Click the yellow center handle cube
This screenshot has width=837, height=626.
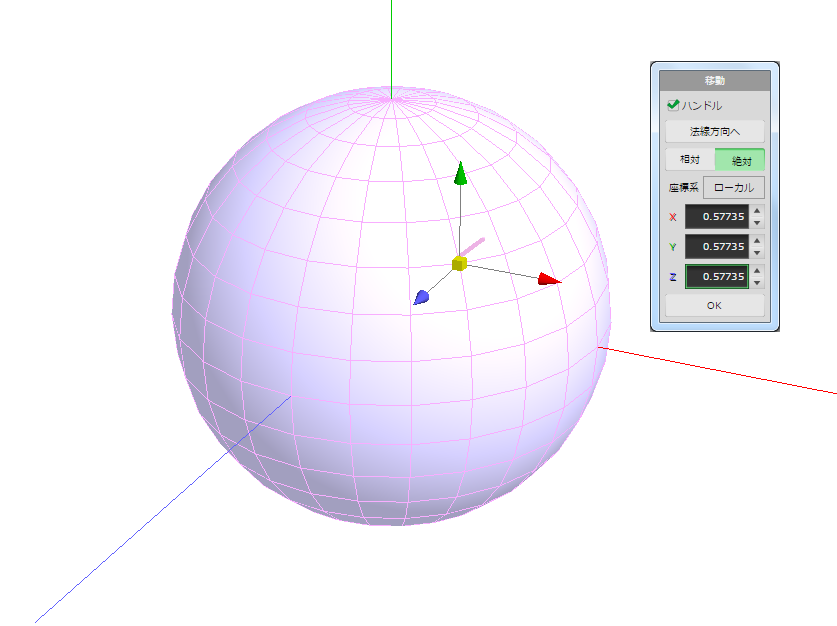coord(459,263)
